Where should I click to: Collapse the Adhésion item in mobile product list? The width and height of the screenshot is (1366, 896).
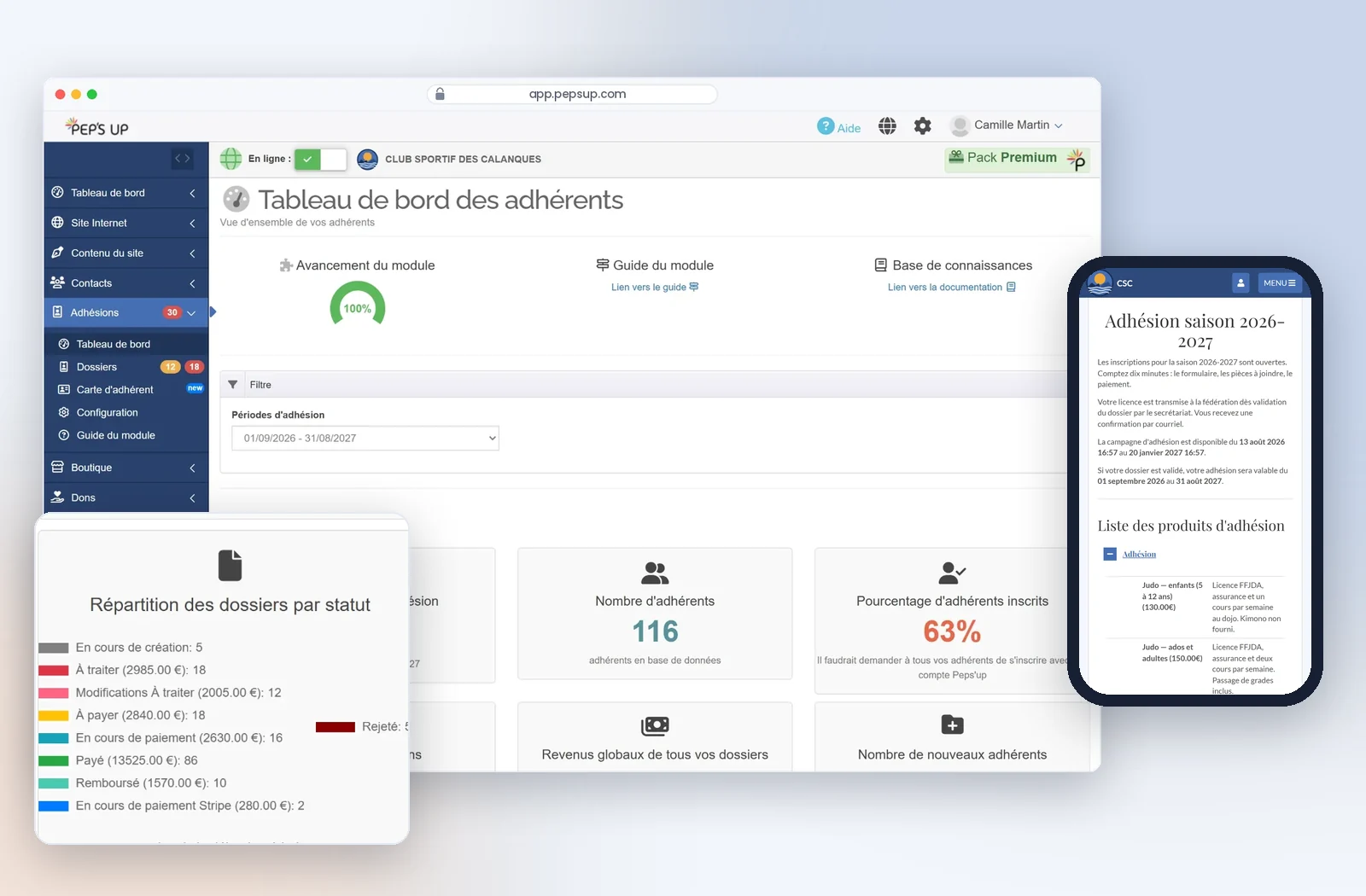(x=1110, y=555)
